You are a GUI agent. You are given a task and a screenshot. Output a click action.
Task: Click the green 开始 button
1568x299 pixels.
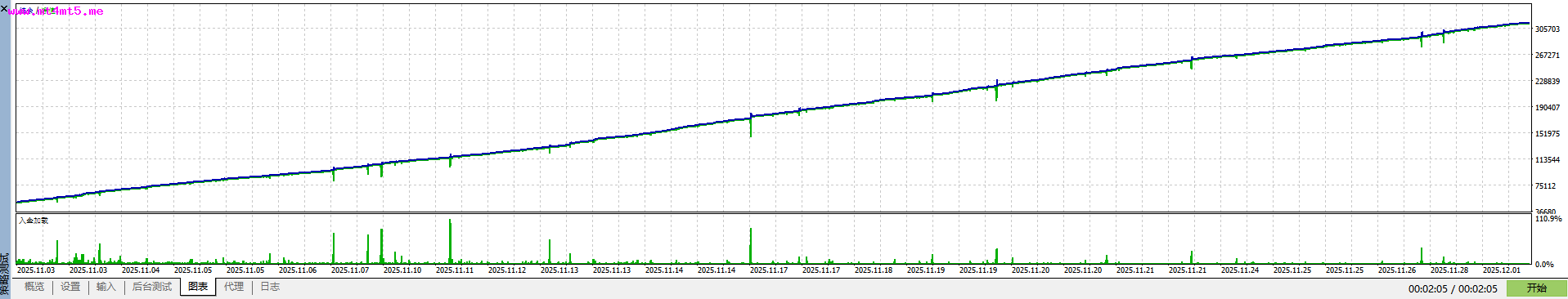click(1536, 288)
